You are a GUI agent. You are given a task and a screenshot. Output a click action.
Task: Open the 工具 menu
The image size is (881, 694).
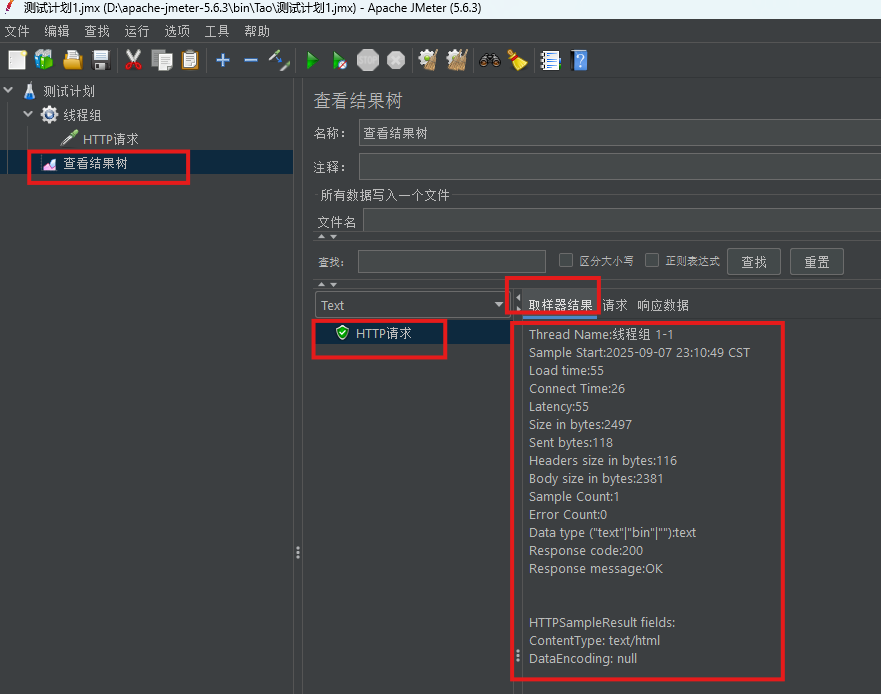[217, 31]
